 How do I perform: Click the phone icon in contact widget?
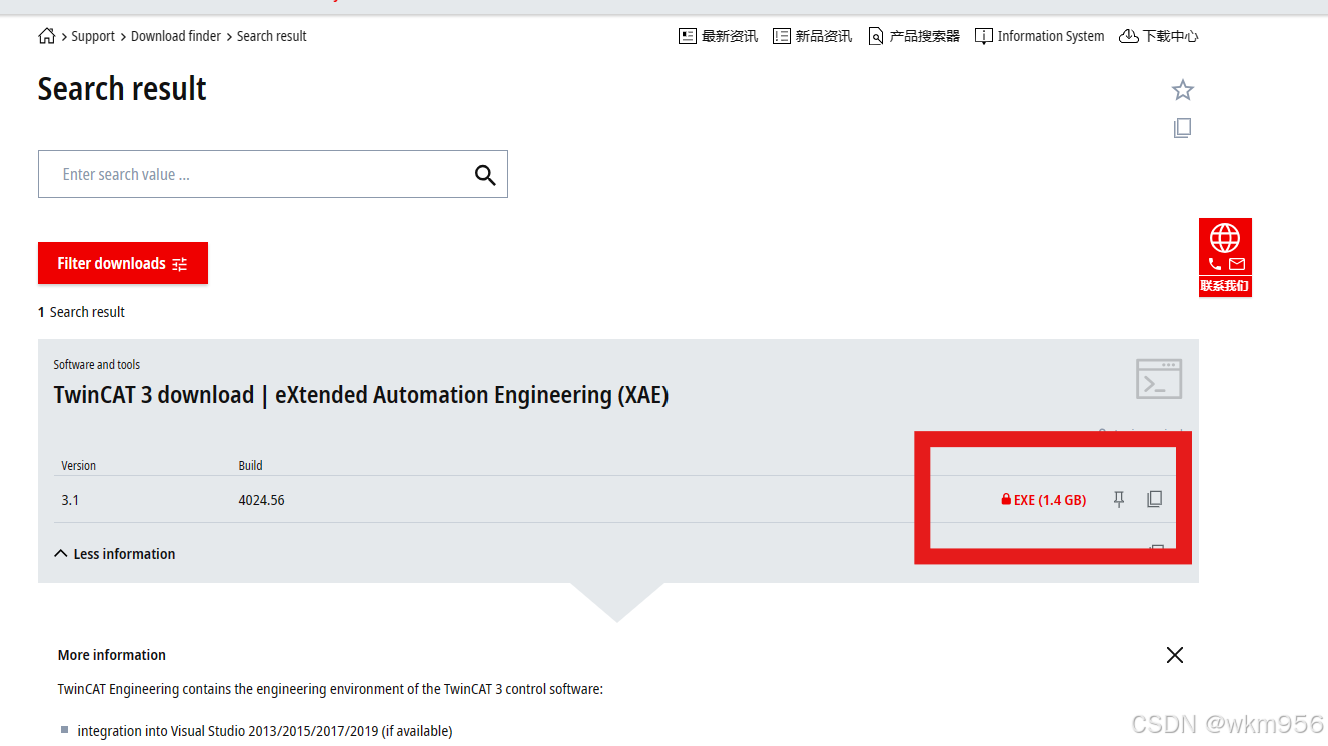(1215, 264)
